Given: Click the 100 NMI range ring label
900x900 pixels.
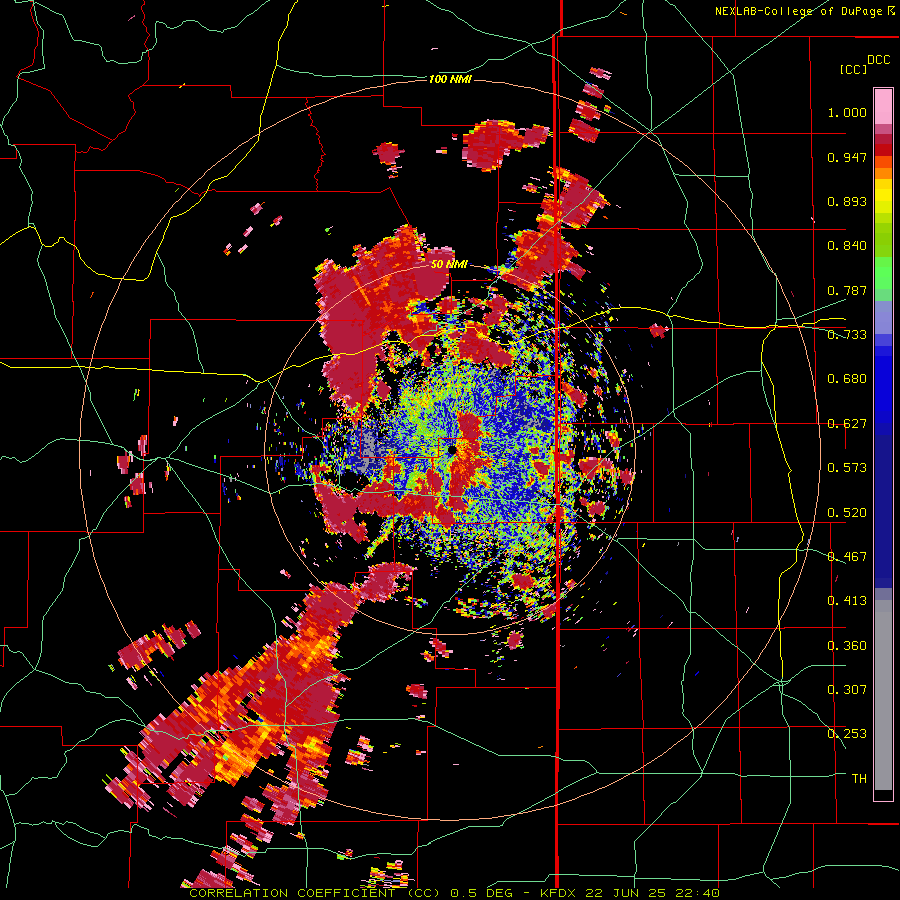Looking at the screenshot, I should [x=450, y=79].
